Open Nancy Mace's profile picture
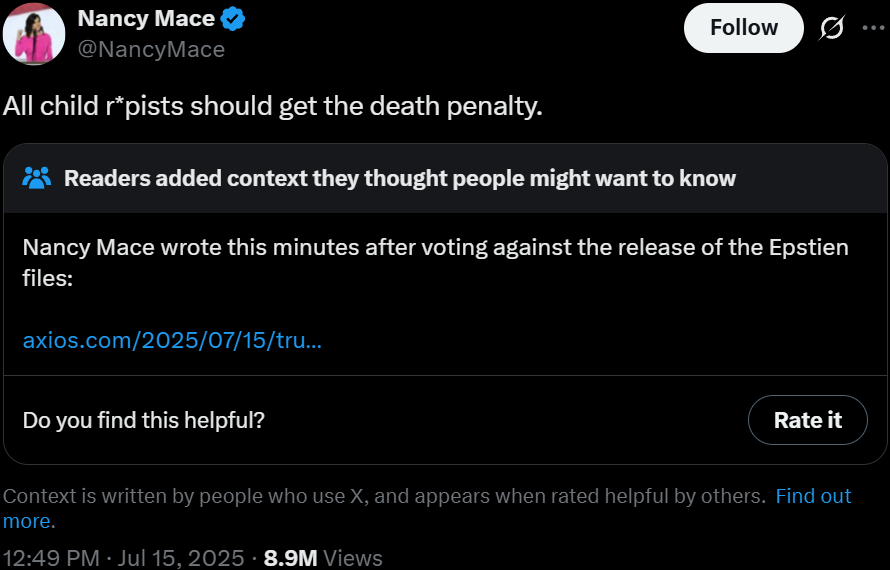 [x=33, y=34]
